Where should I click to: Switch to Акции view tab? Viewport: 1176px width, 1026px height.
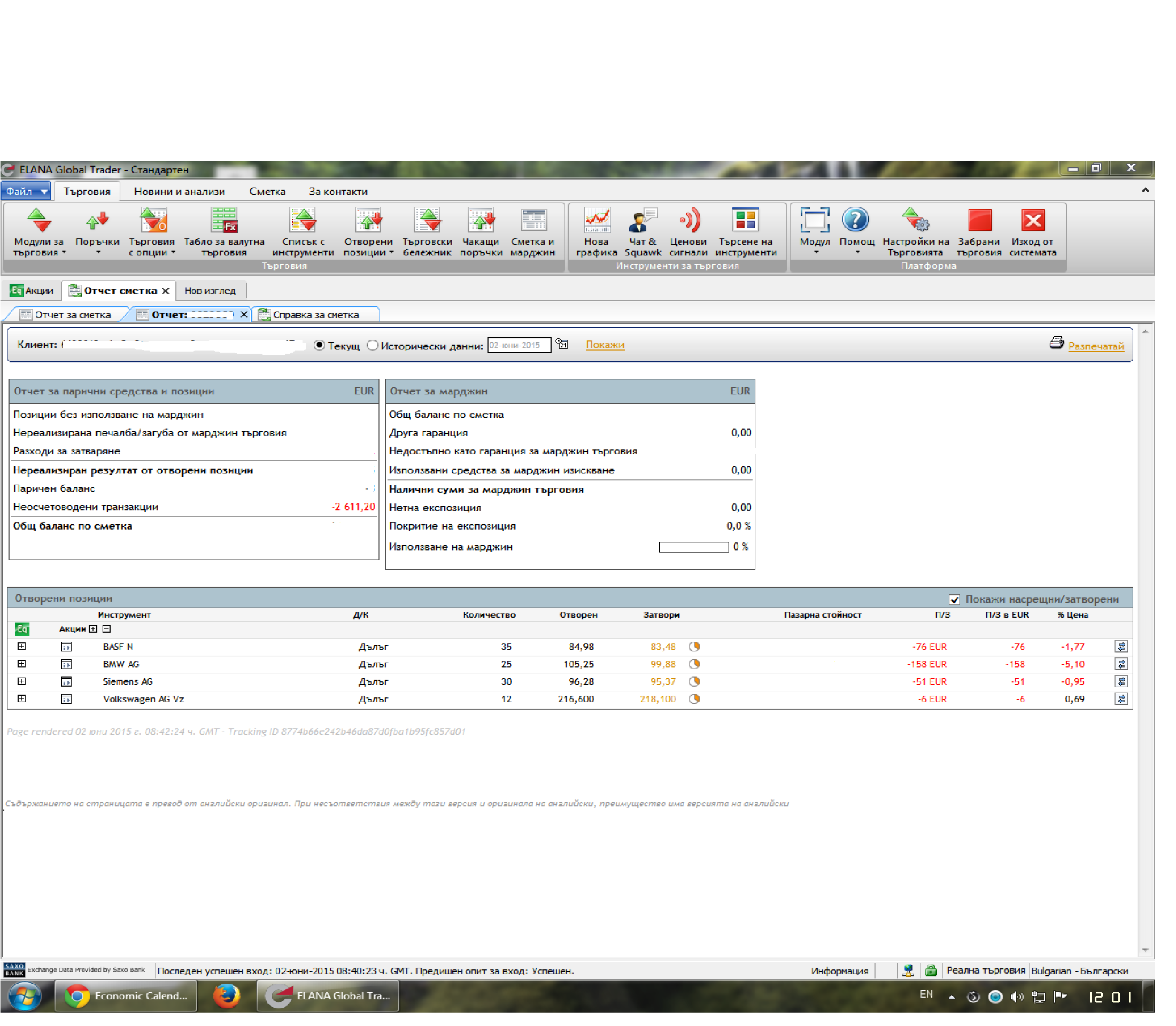point(32,291)
